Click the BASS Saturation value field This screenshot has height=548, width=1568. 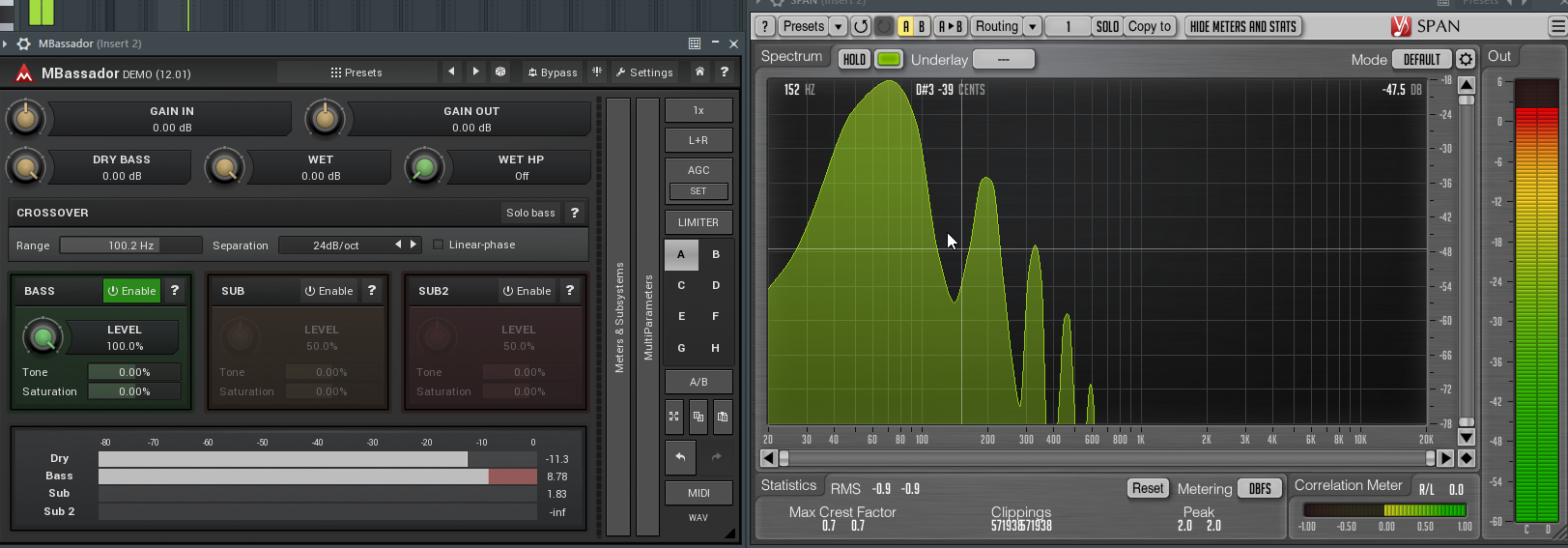point(134,391)
